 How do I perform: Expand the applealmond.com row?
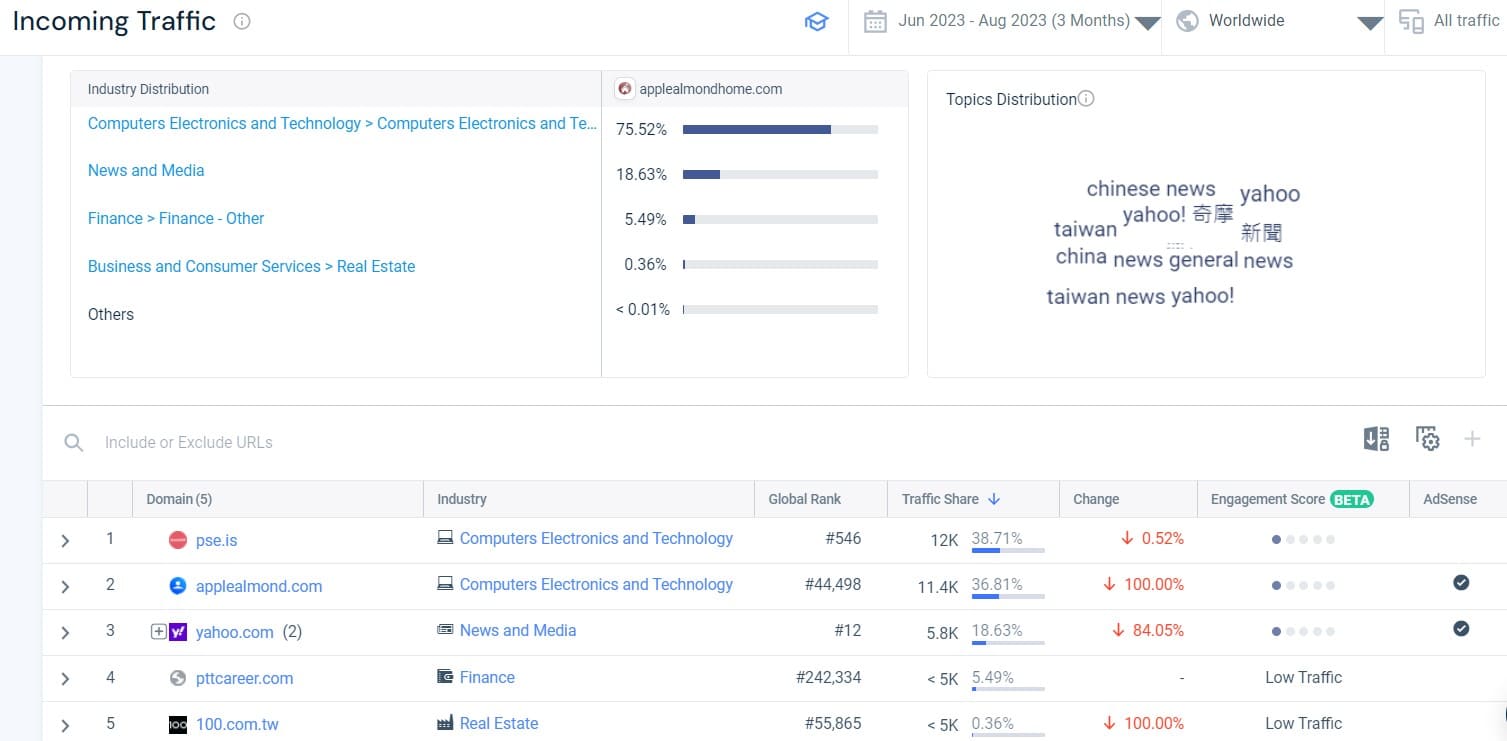point(65,587)
